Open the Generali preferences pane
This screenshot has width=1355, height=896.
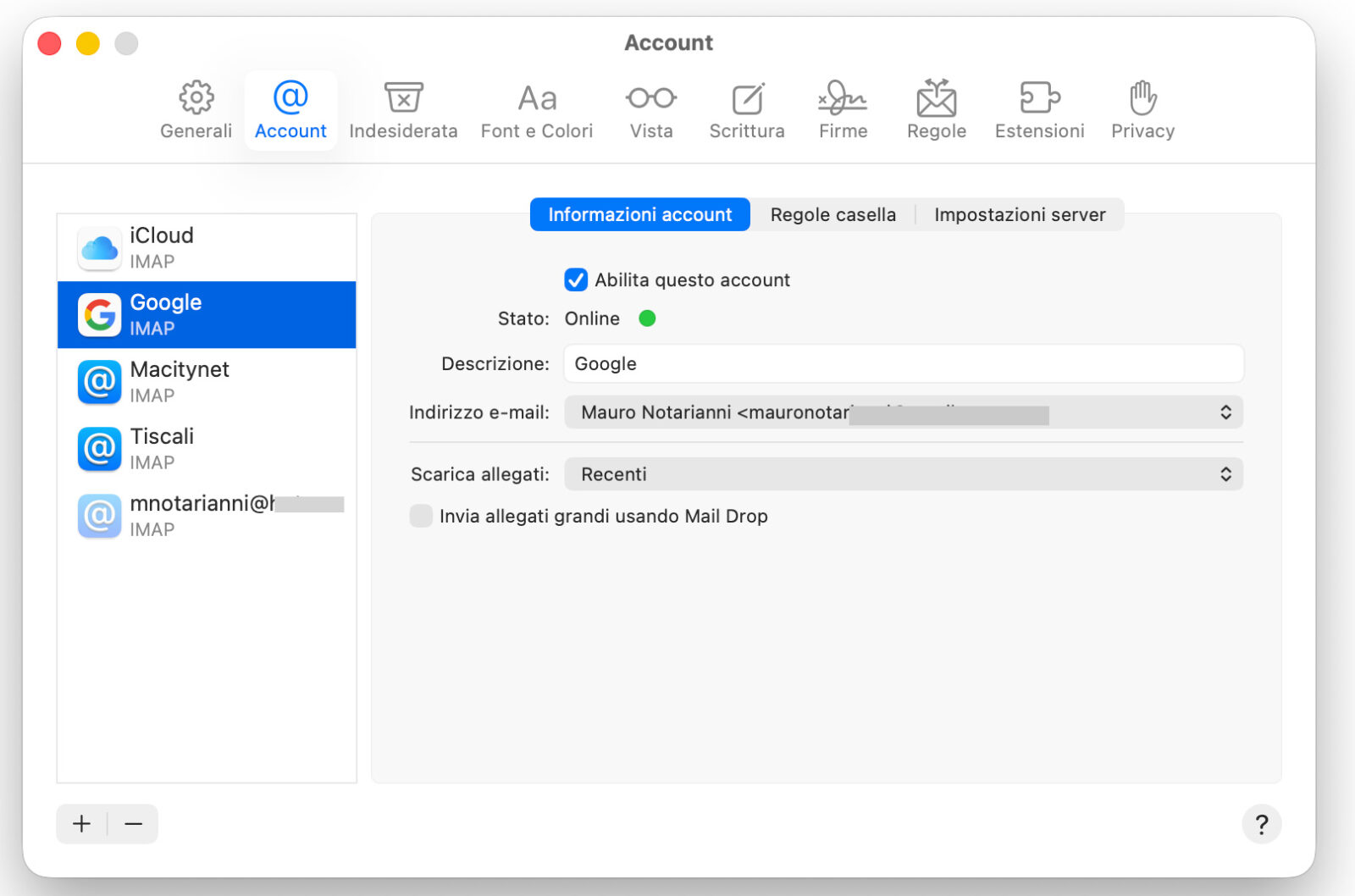tap(196, 108)
